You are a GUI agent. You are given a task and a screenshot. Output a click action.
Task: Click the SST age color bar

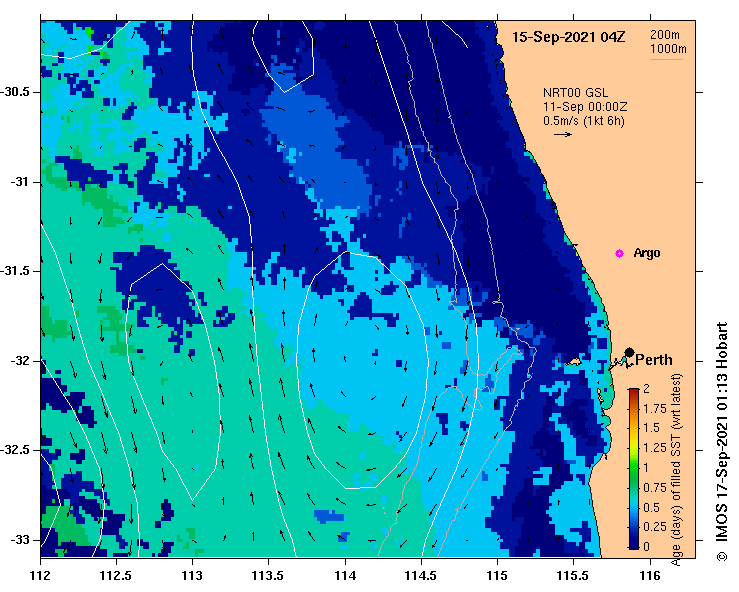coord(634,469)
